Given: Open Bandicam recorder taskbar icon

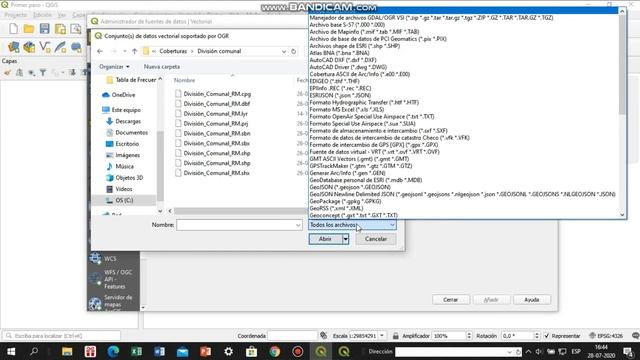Looking at the screenshot, I should click(298, 351).
